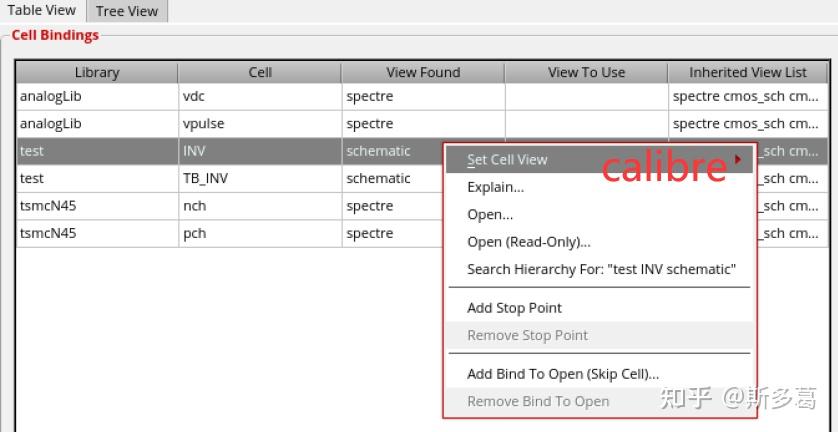The height and width of the screenshot is (432, 838).
Task: Click Search Hierarchy For test INV schematic
Action: (x=601, y=269)
